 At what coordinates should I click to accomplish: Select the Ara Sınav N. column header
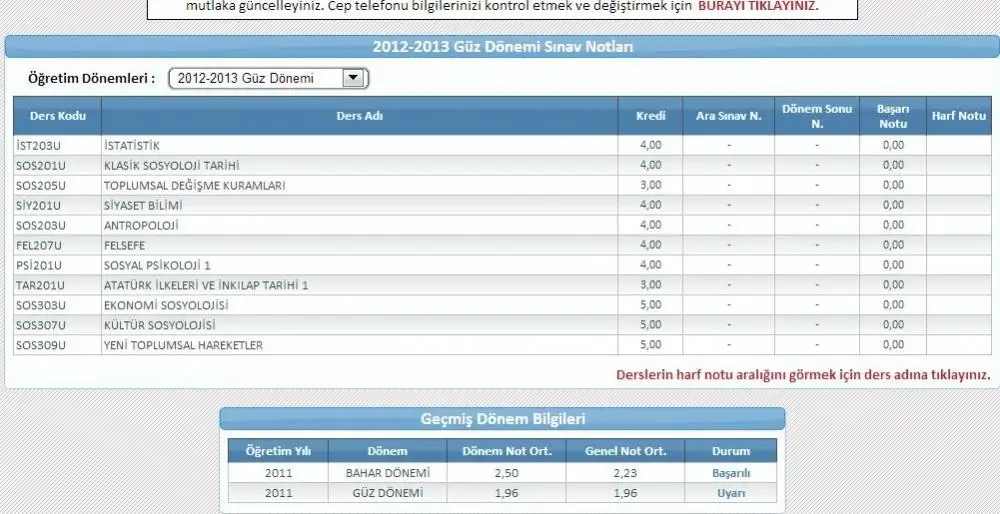point(729,116)
